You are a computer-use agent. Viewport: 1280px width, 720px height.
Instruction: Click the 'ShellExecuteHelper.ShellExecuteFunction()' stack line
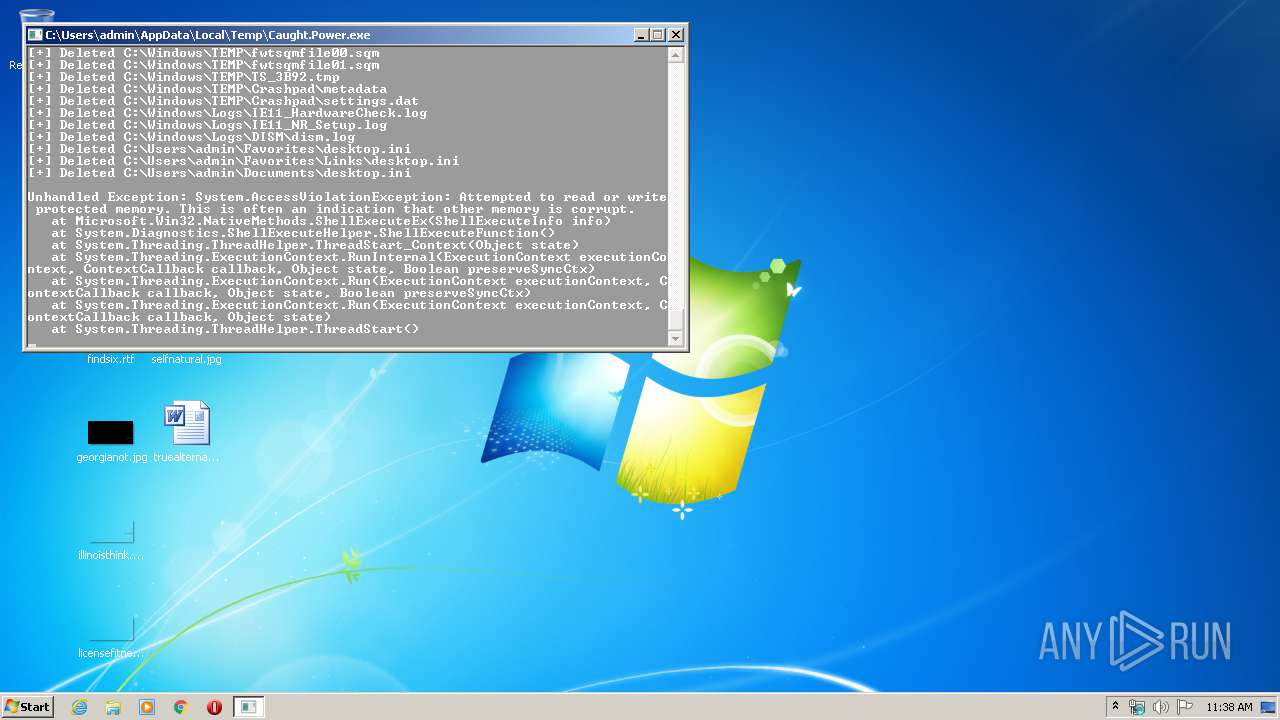[303, 233]
